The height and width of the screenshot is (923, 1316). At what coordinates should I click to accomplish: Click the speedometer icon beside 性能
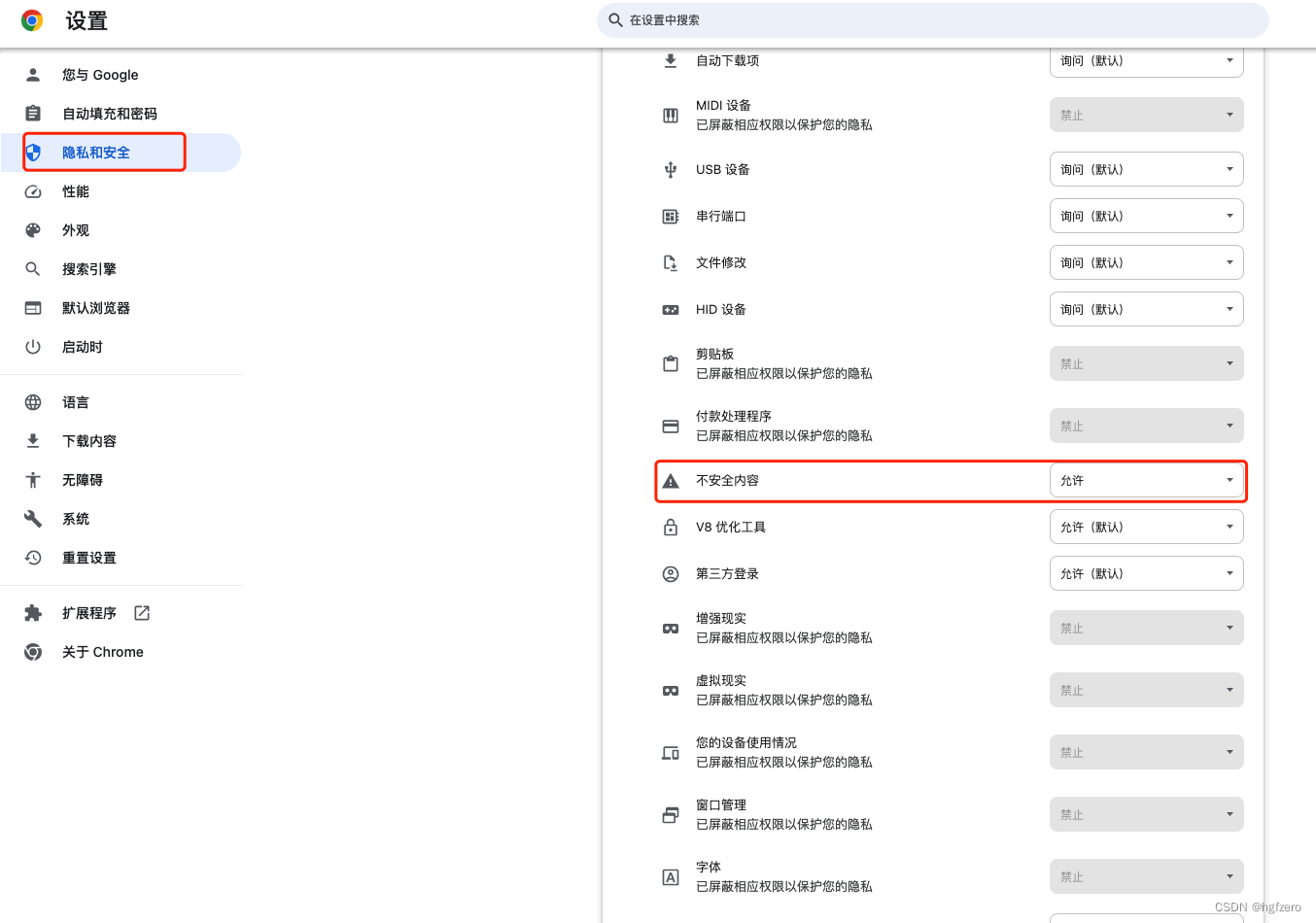point(33,191)
